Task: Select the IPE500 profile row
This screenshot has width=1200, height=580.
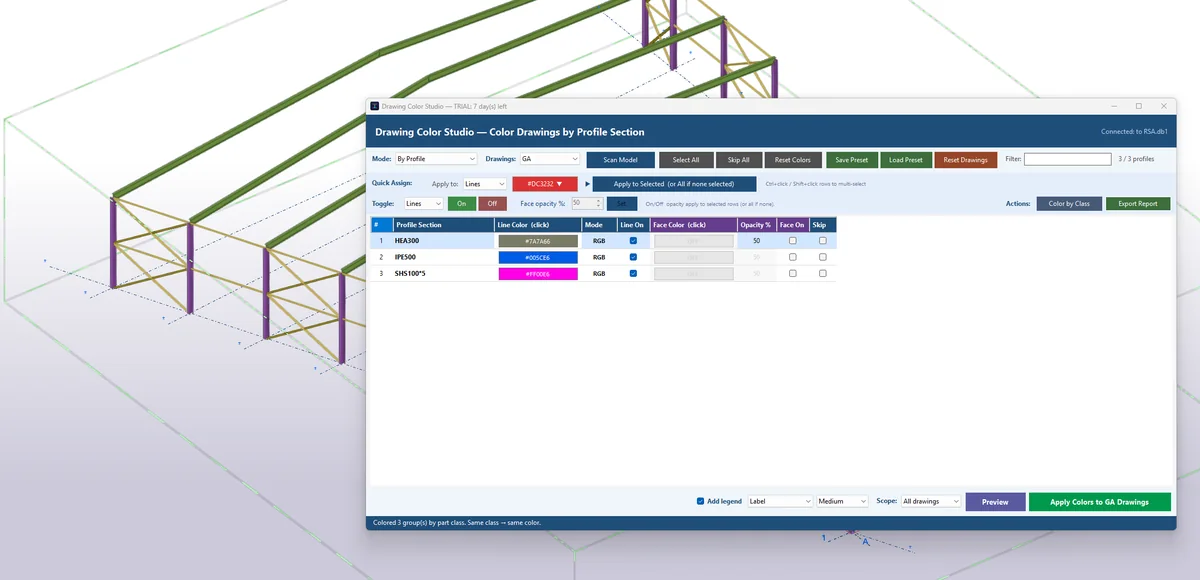Action: pos(603,257)
